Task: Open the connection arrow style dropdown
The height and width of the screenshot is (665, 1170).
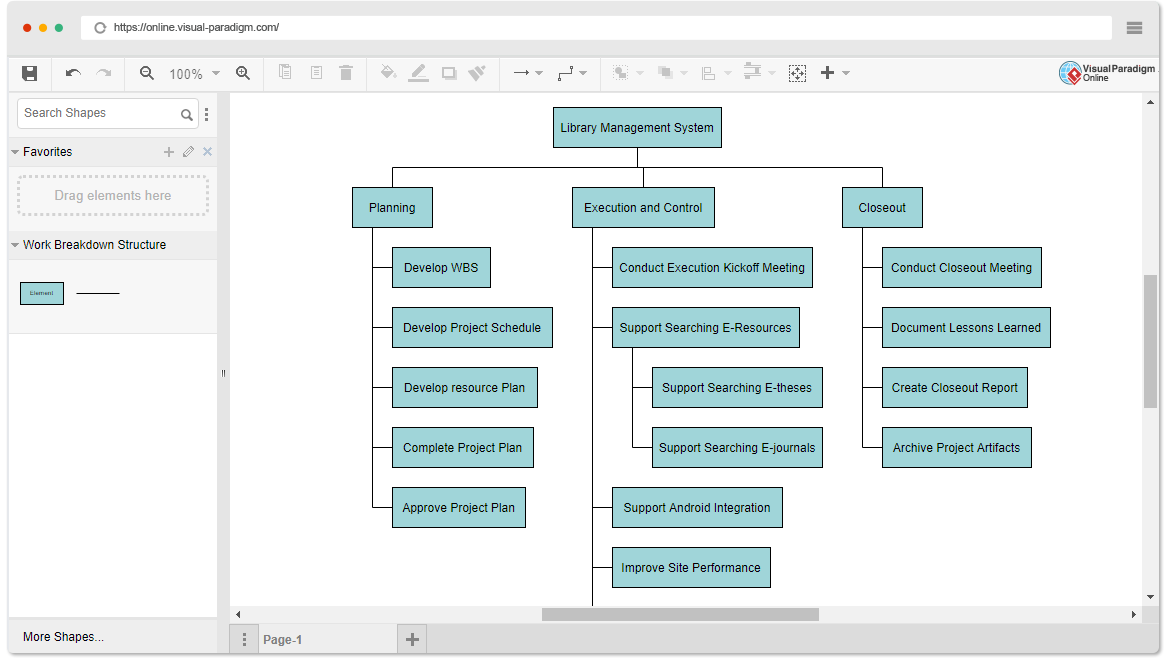Action: [x=528, y=73]
